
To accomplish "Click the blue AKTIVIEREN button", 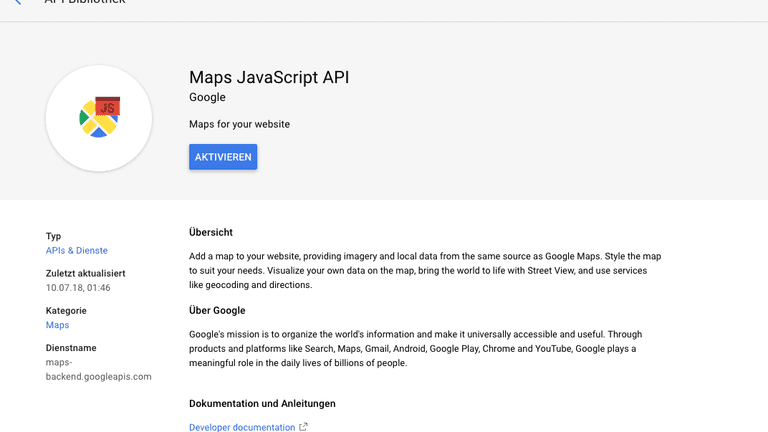I will click(x=223, y=157).
